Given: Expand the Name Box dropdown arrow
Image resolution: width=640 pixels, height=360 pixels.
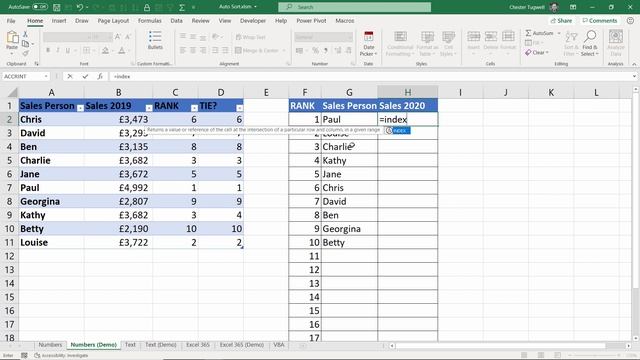Looking at the screenshot, I should pyautogui.click(x=46, y=76).
